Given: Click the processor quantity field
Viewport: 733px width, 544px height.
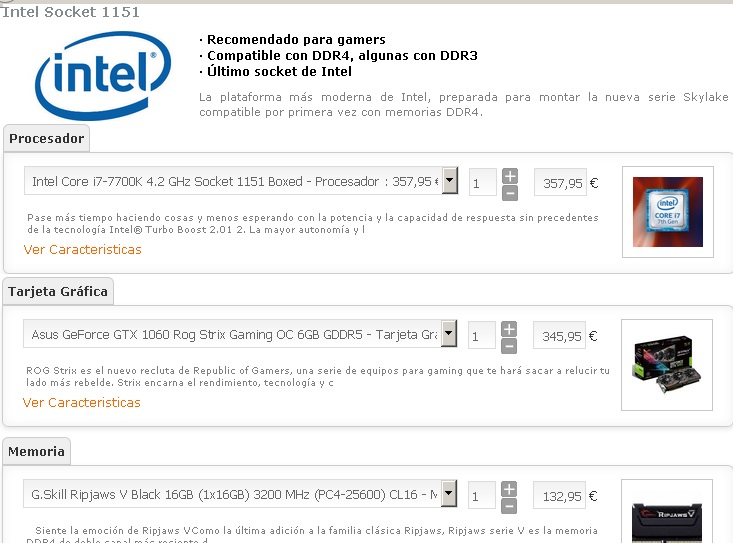Looking at the screenshot, I should pos(482,182).
